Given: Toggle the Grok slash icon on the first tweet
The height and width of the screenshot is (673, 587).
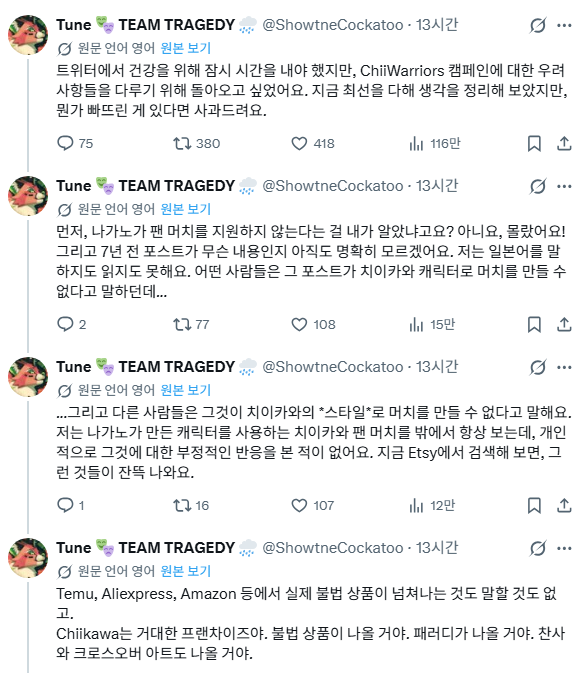Looking at the screenshot, I should tap(538, 25).
